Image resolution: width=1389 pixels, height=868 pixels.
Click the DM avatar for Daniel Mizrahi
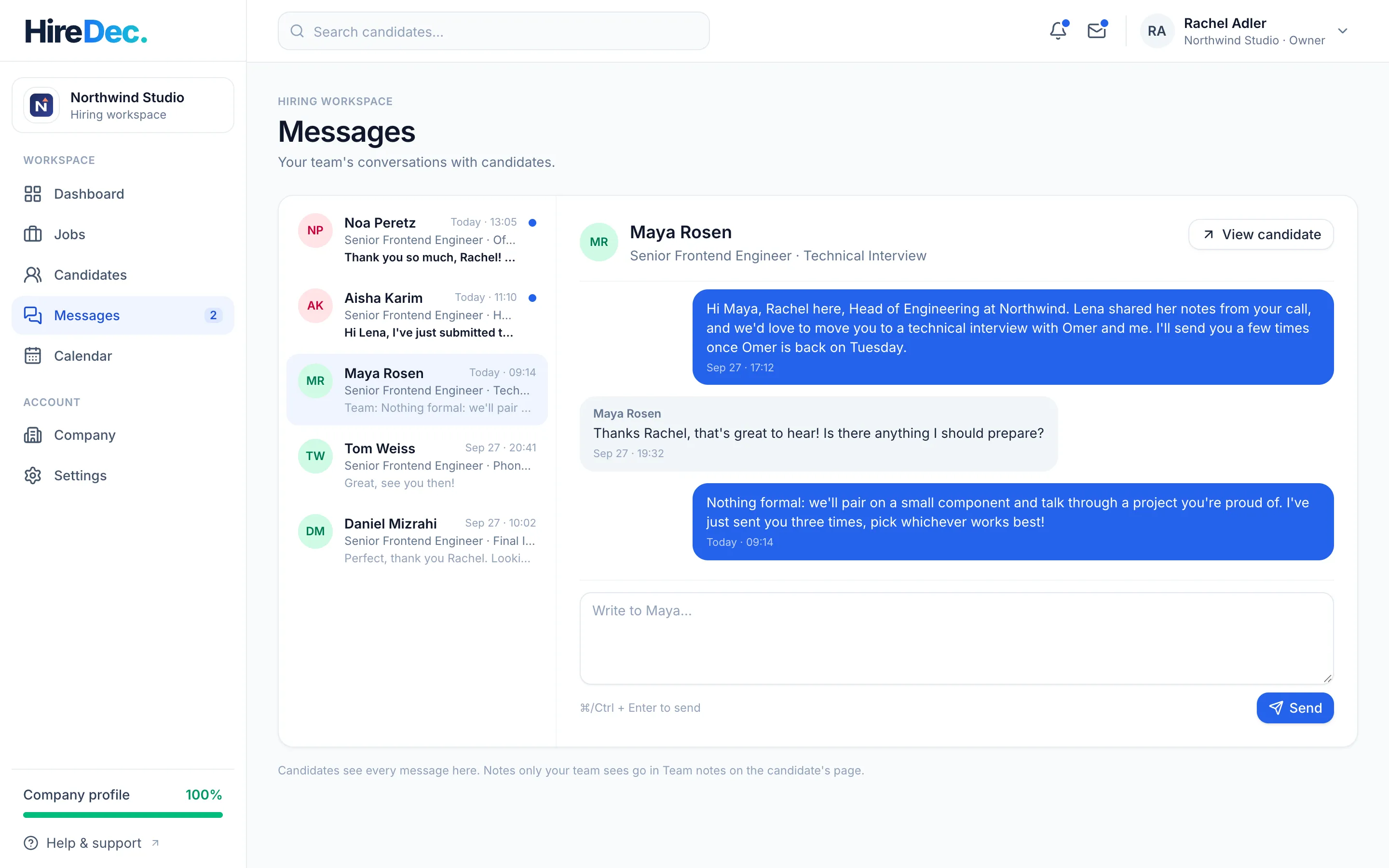click(315, 531)
